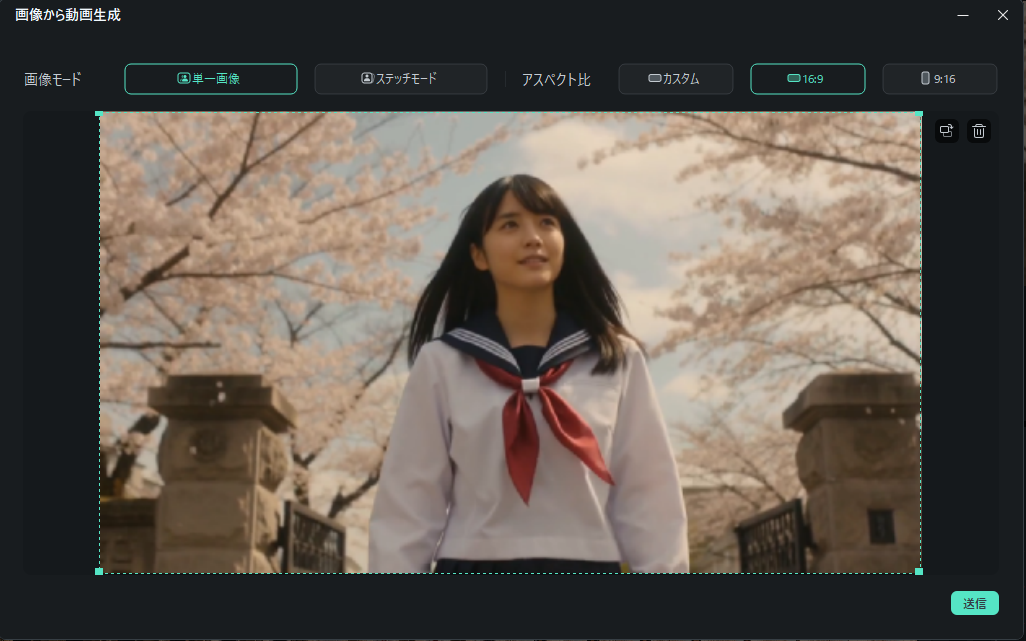Click the bottom-right crop handle of the image
The image size is (1026, 641).
918,571
